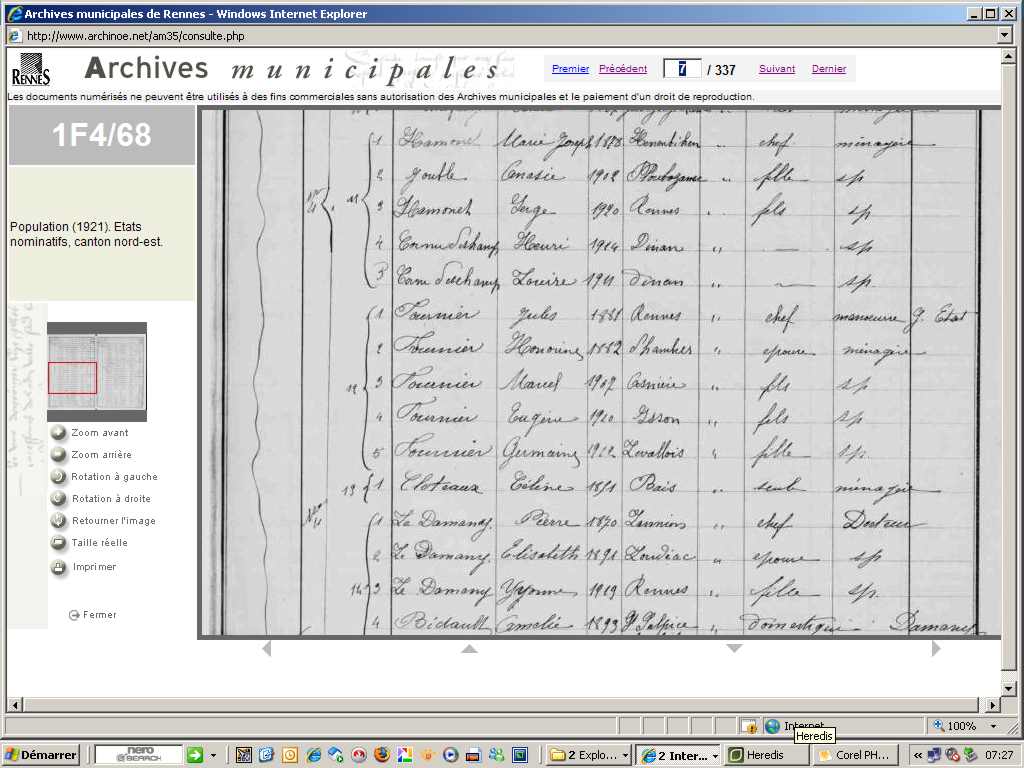Click the page number input field

click(x=682, y=69)
